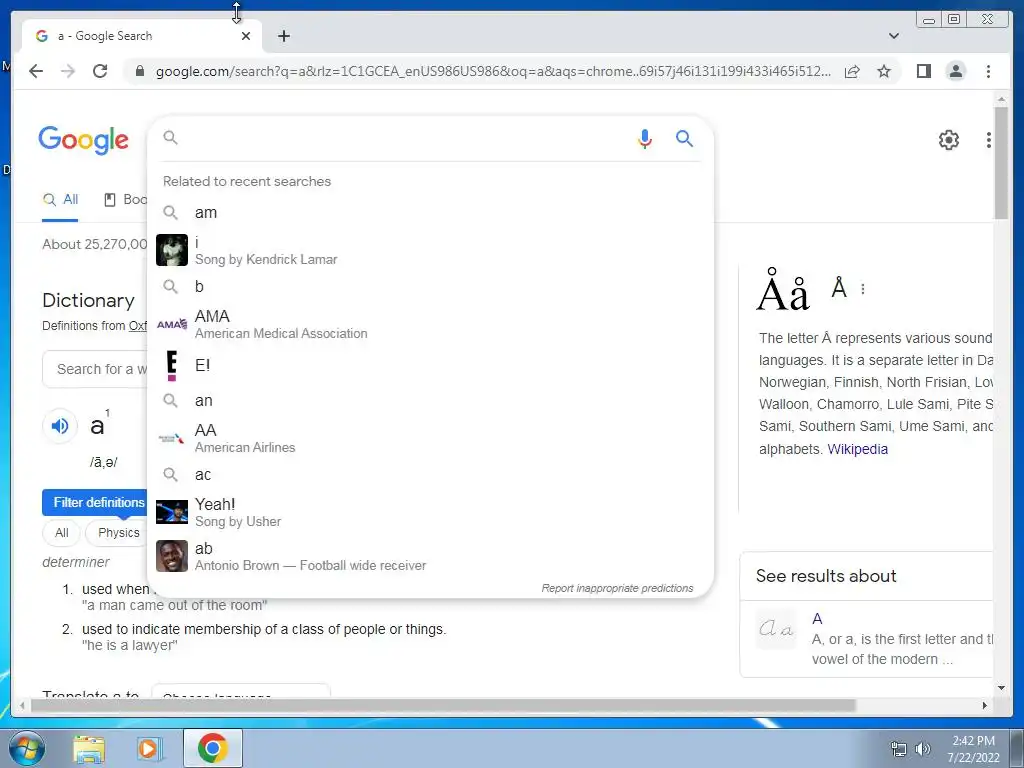Click the taskbar clock showing 2:42 PM
The image size is (1024, 768).
tap(973, 749)
